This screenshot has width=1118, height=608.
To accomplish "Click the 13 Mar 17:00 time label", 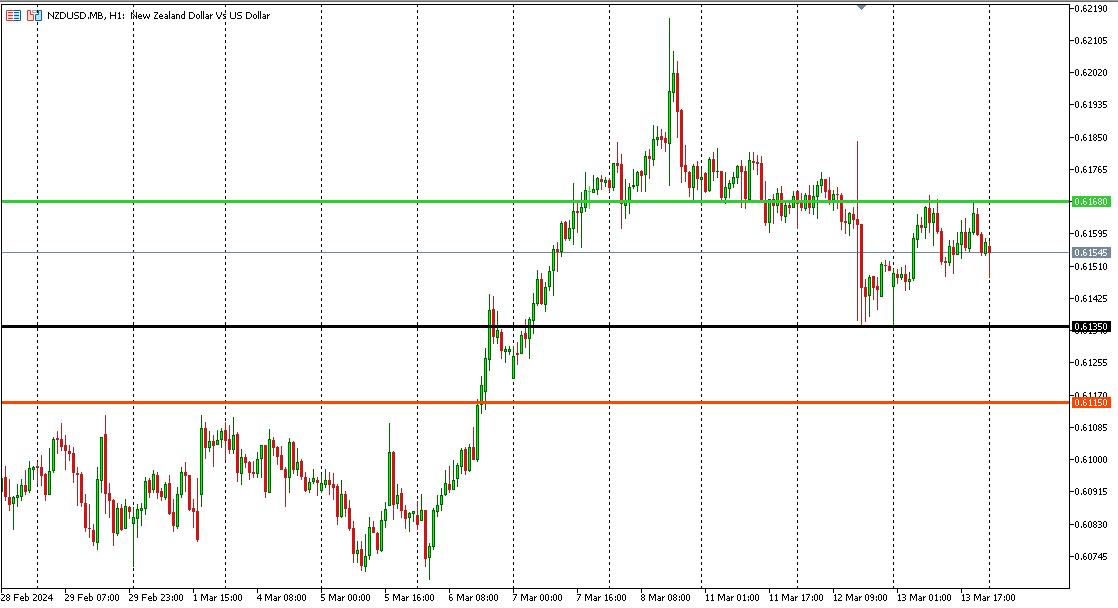I will coord(989,597).
